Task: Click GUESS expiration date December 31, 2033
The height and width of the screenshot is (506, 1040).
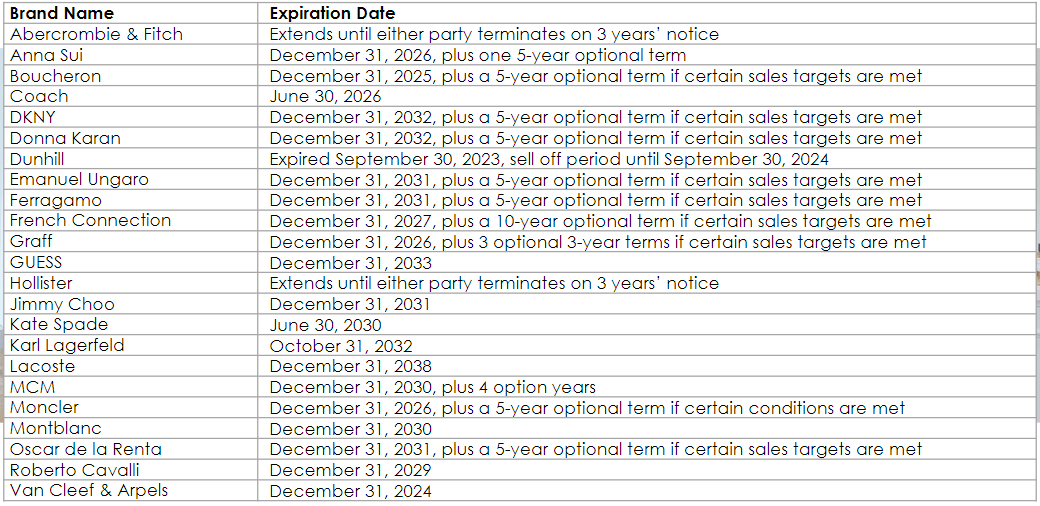Action: [350, 263]
